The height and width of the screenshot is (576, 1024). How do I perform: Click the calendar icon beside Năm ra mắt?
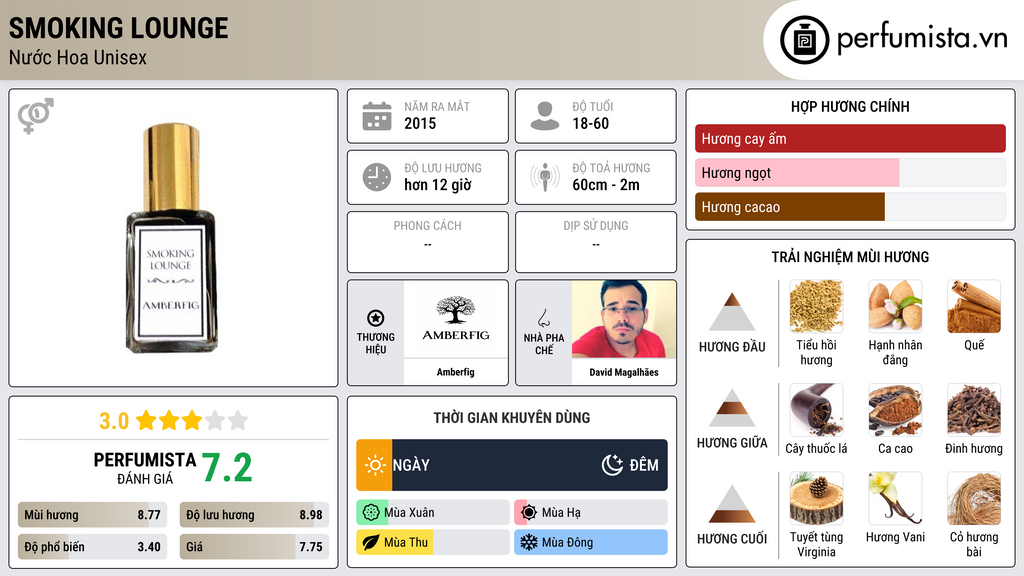377,116
